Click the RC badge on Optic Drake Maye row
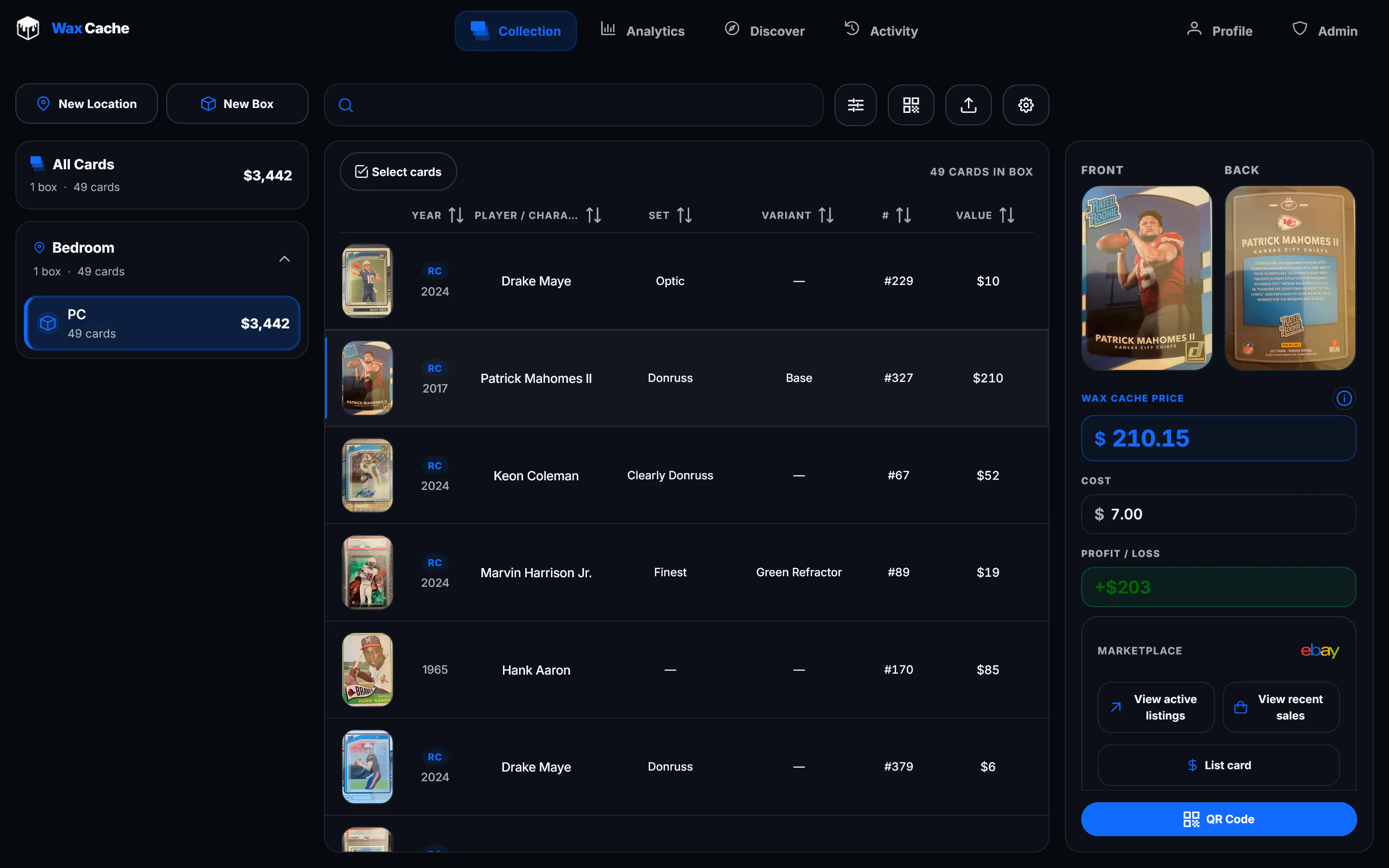The height and width of the screenshot is (868, 1389). point(435,271)
